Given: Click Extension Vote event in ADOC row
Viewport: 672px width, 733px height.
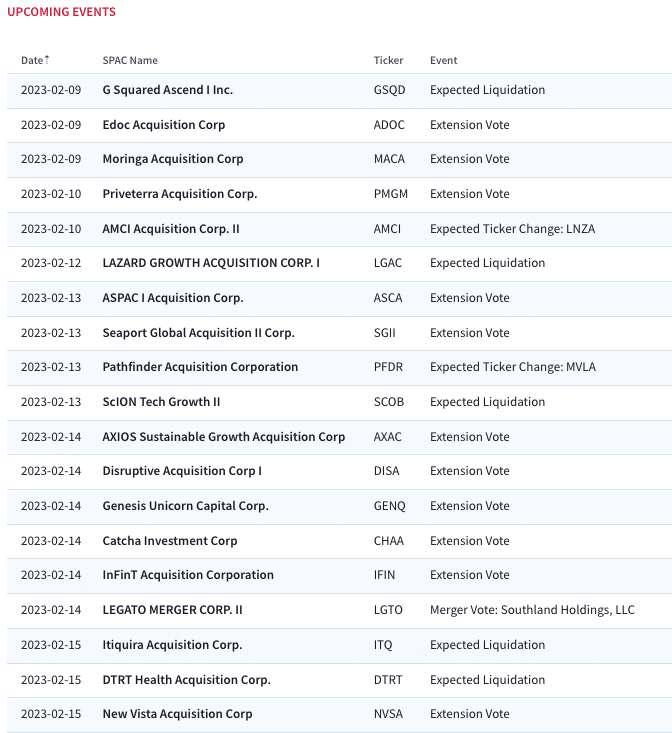Looking at the screenshot, I should 470,125.
